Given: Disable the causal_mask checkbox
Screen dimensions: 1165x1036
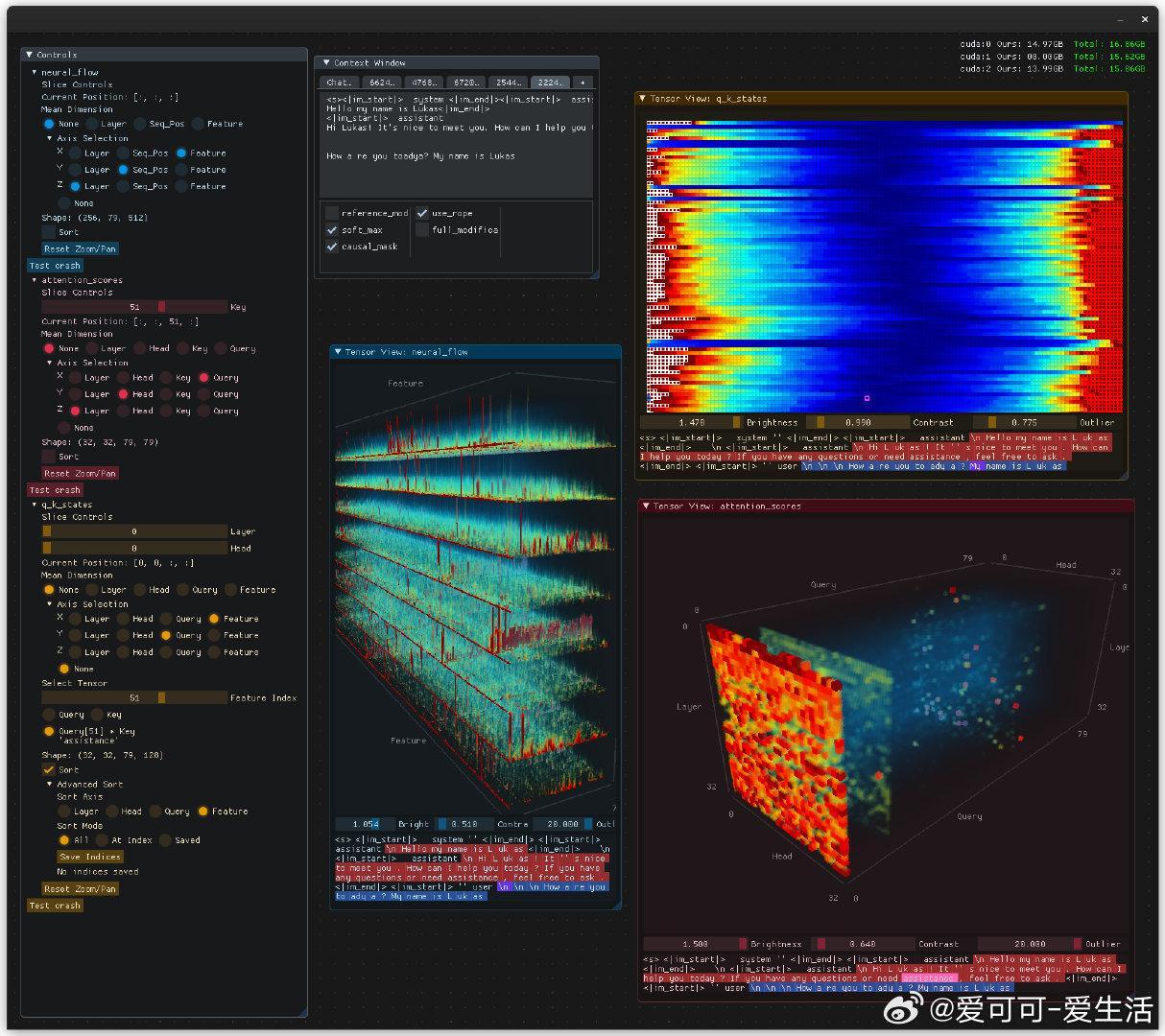Looking at the screenshot, I should 332,247.
